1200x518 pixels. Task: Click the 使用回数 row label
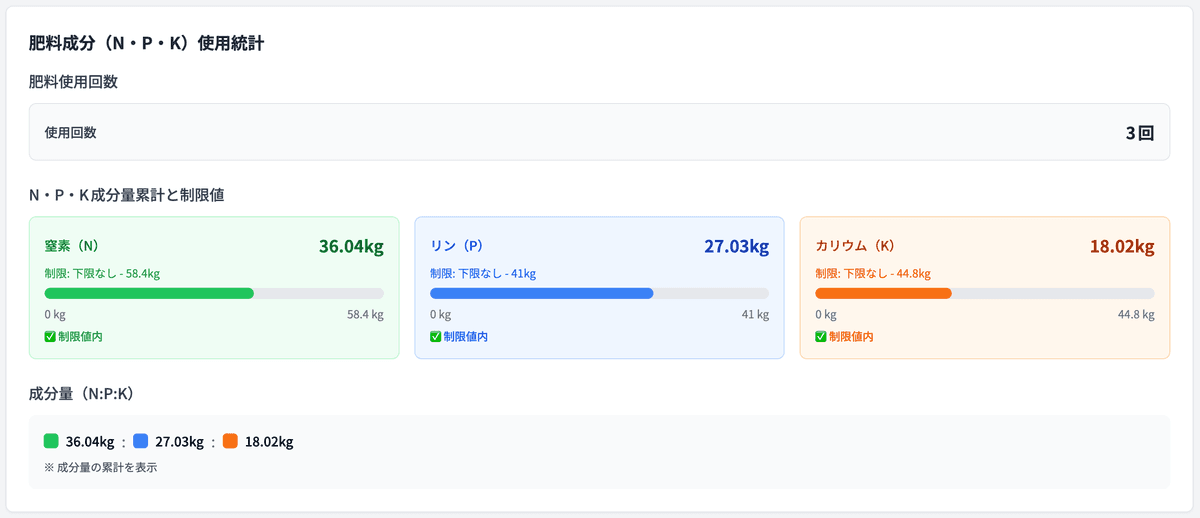(71, 132)
